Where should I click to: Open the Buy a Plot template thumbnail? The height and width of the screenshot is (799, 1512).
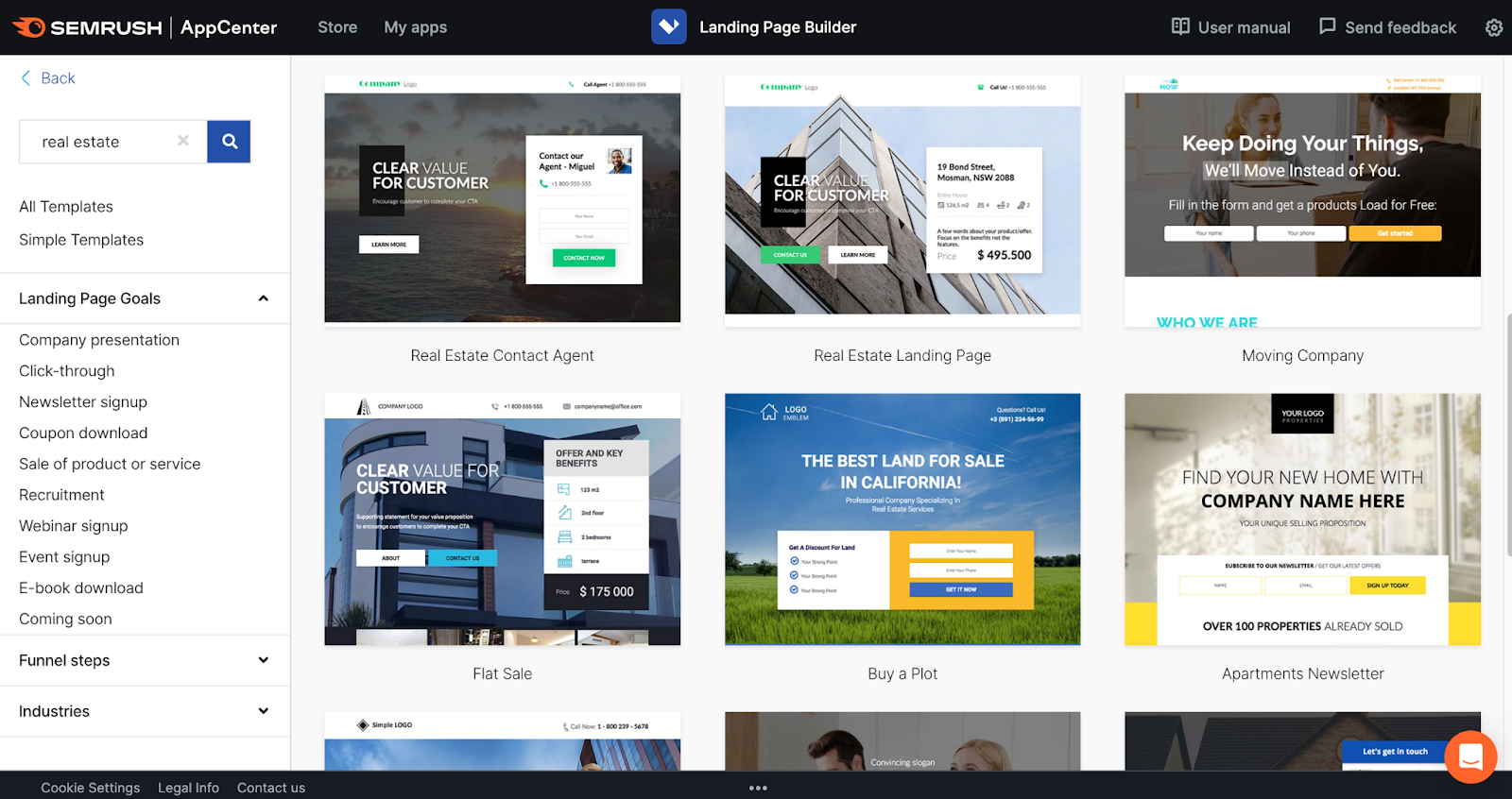tap(902, 519)
